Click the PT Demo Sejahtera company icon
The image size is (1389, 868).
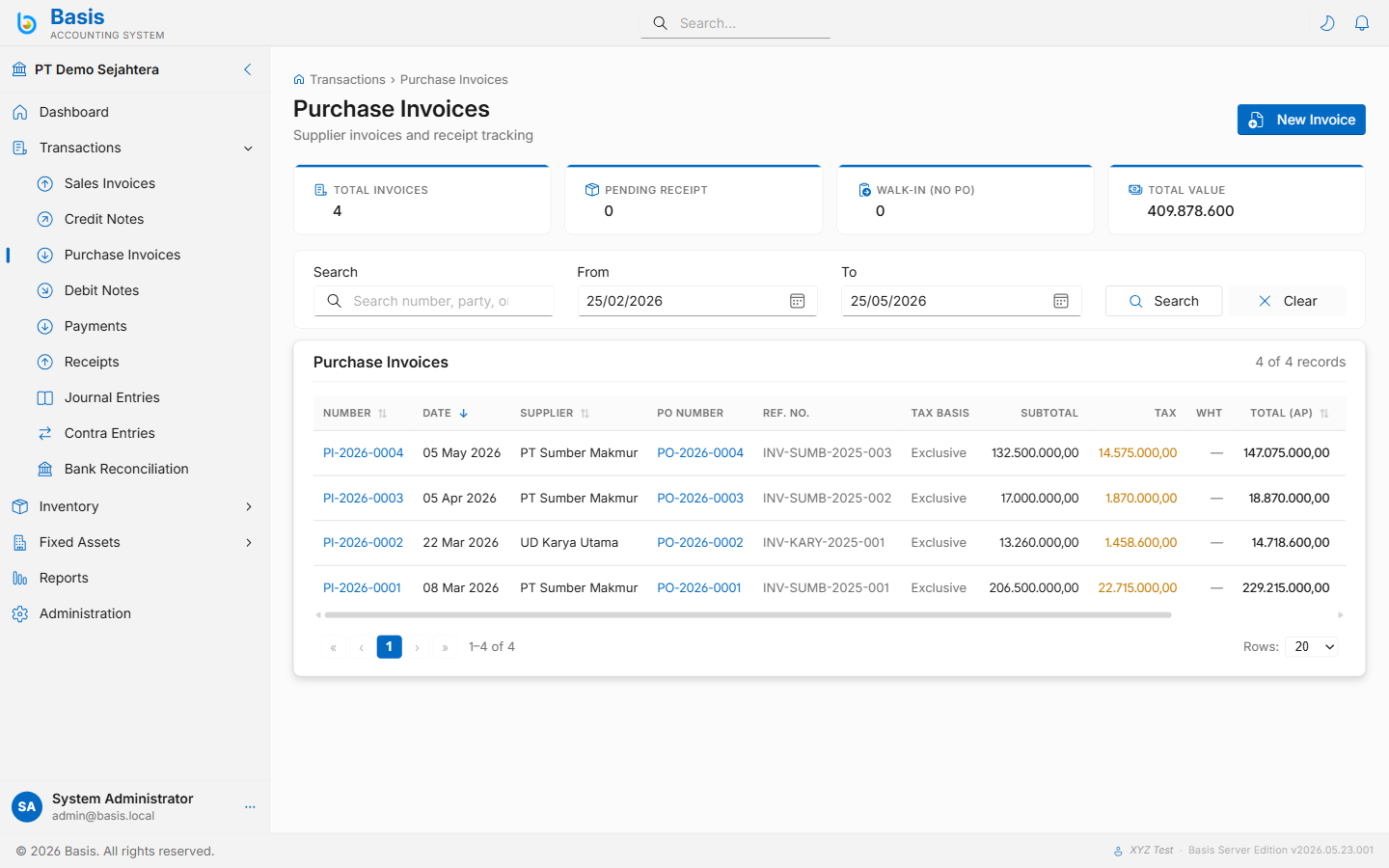tap(19, 69)
